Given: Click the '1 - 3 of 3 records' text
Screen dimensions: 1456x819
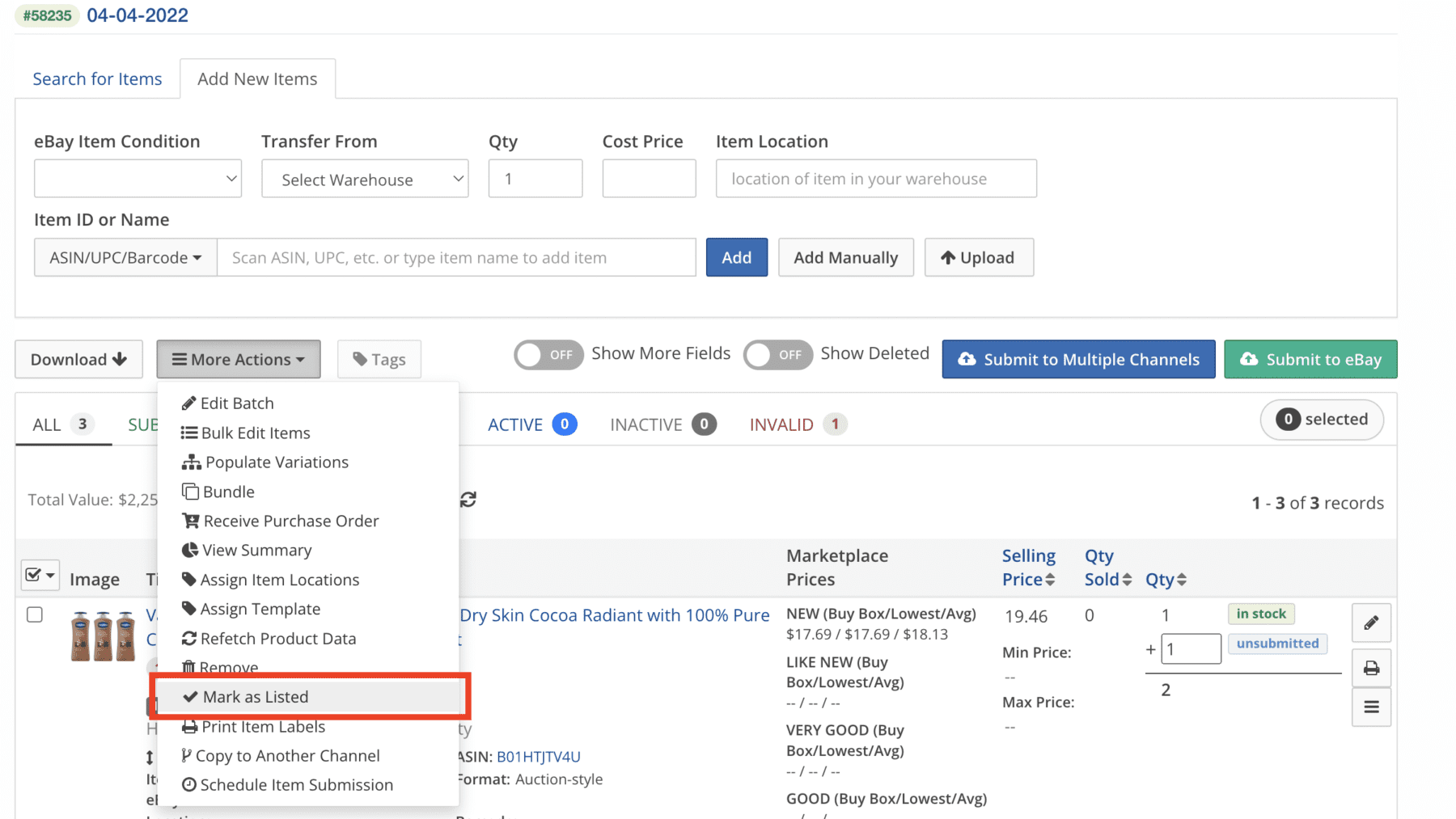Looking at the screenshot, I should (1318, 503).
